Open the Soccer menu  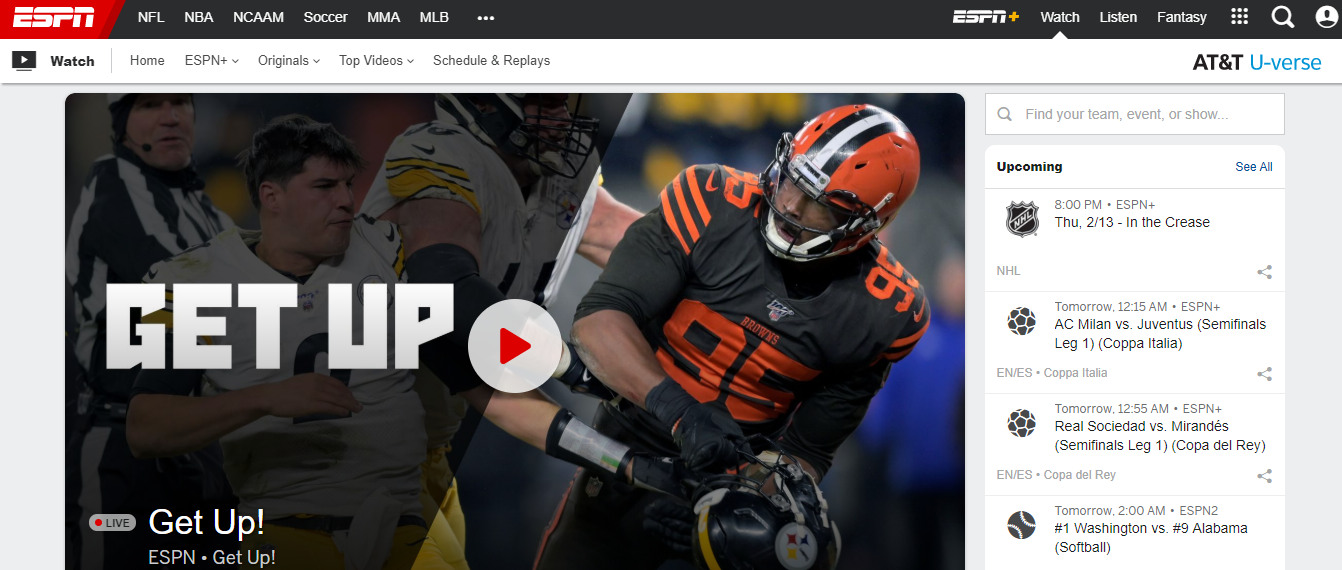pyautogui.click(x=326, y=17)
